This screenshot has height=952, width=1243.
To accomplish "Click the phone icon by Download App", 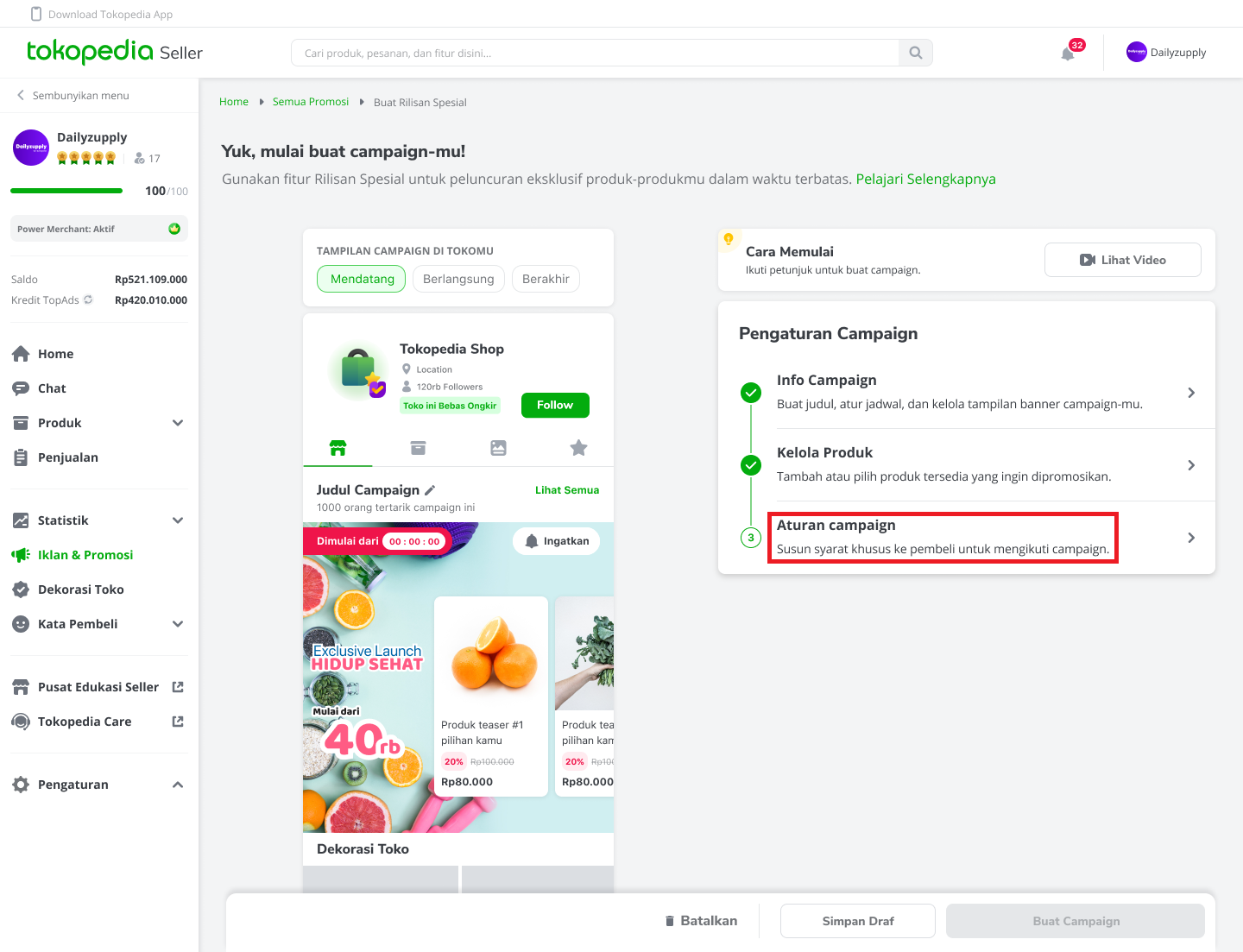I will (x=36, y=14).
